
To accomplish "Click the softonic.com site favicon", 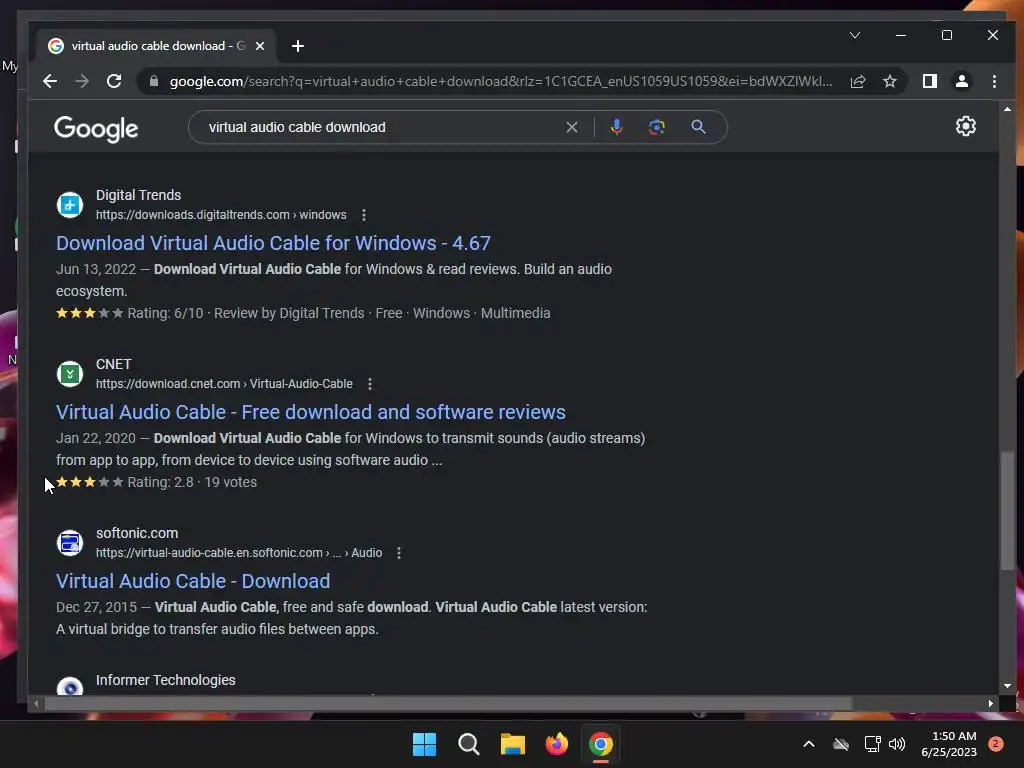I will [x=70, y=543].
